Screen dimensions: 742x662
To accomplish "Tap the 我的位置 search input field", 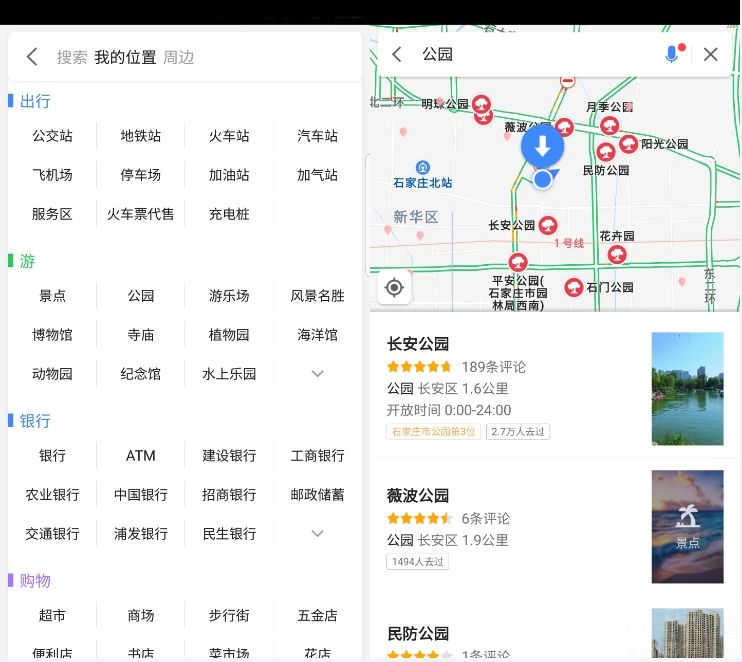I will click(125, 57).
